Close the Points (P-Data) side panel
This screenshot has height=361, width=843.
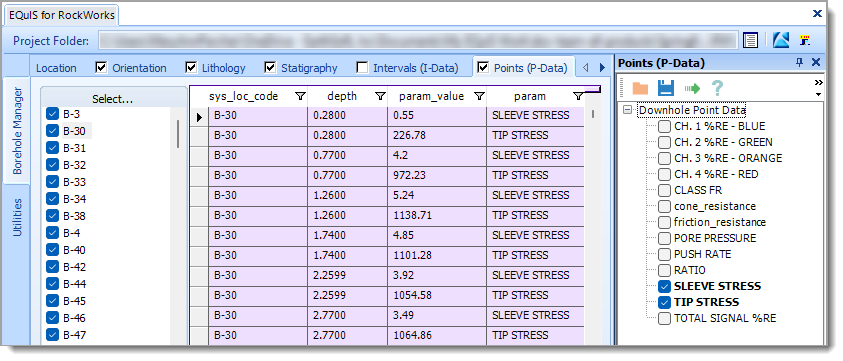pos(816,62)
